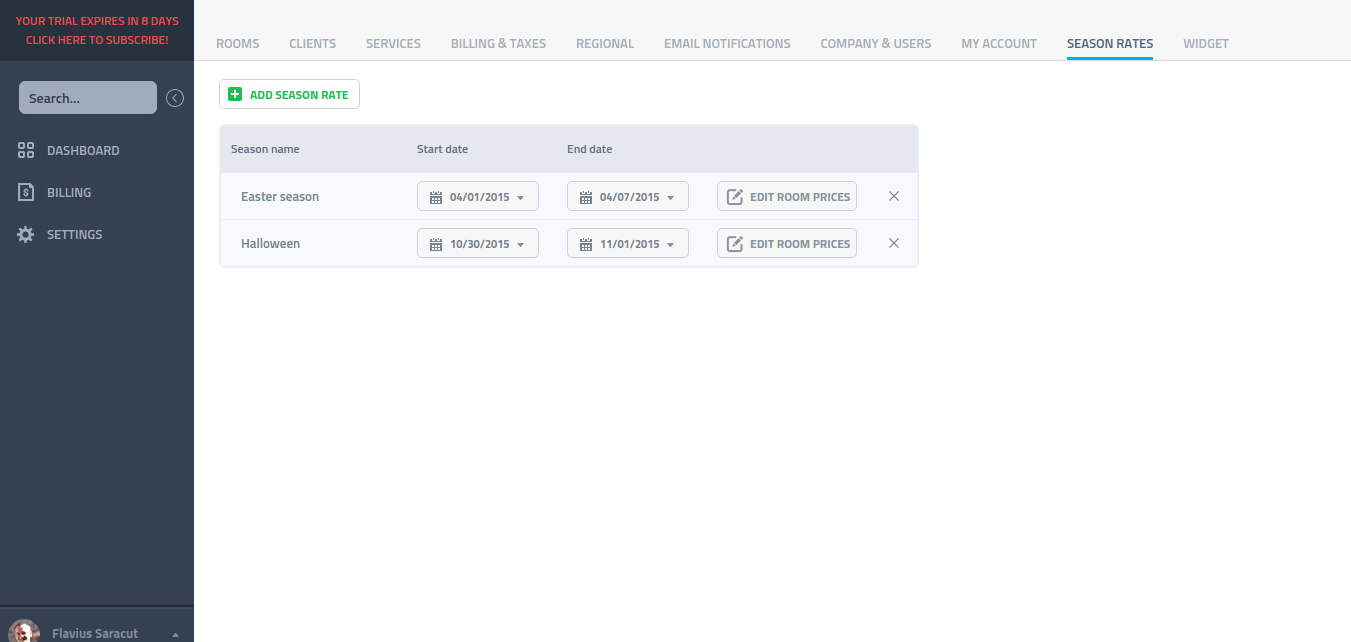Screen dimensions: 1351x642
Task: Click calendar icon on Easter season start date
Action: click(x=436, y=198)
